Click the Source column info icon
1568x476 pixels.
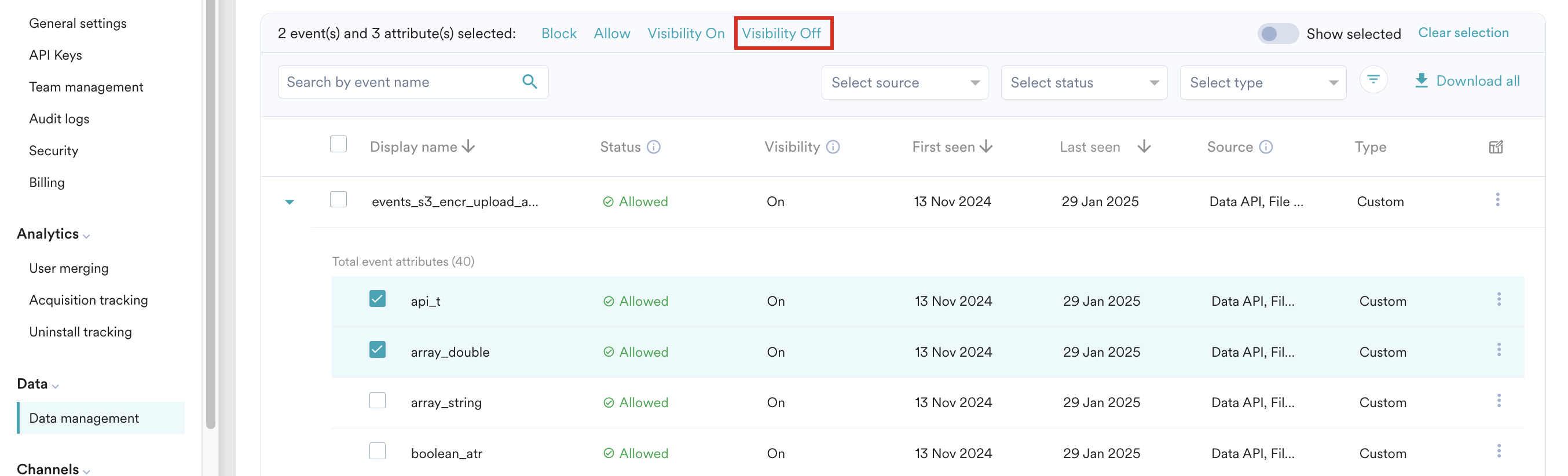1266,147
